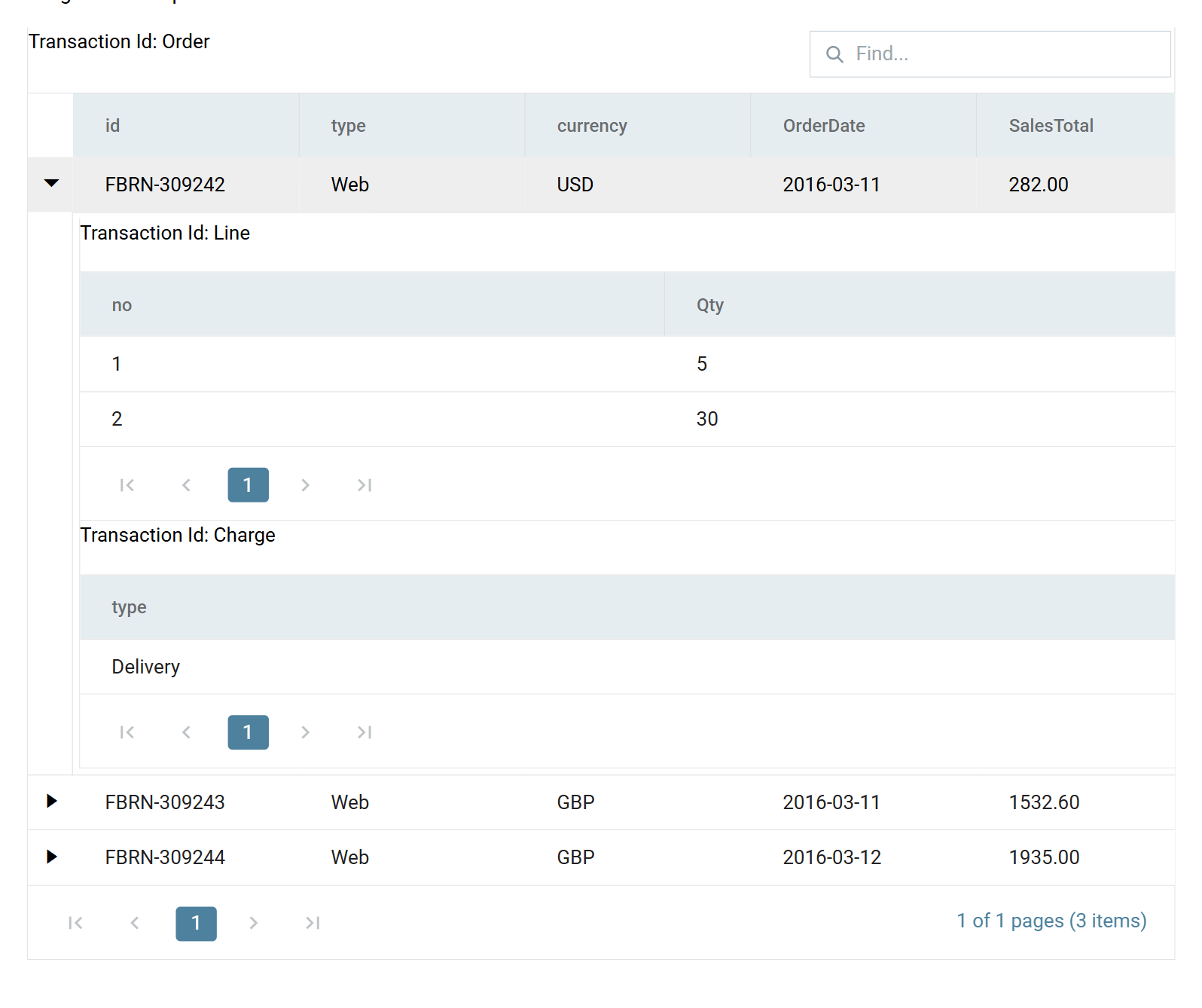Click the 2016-03-12 order date cell
The width and height of the screenshot is (1202, 1008).
tap(864, 857)
